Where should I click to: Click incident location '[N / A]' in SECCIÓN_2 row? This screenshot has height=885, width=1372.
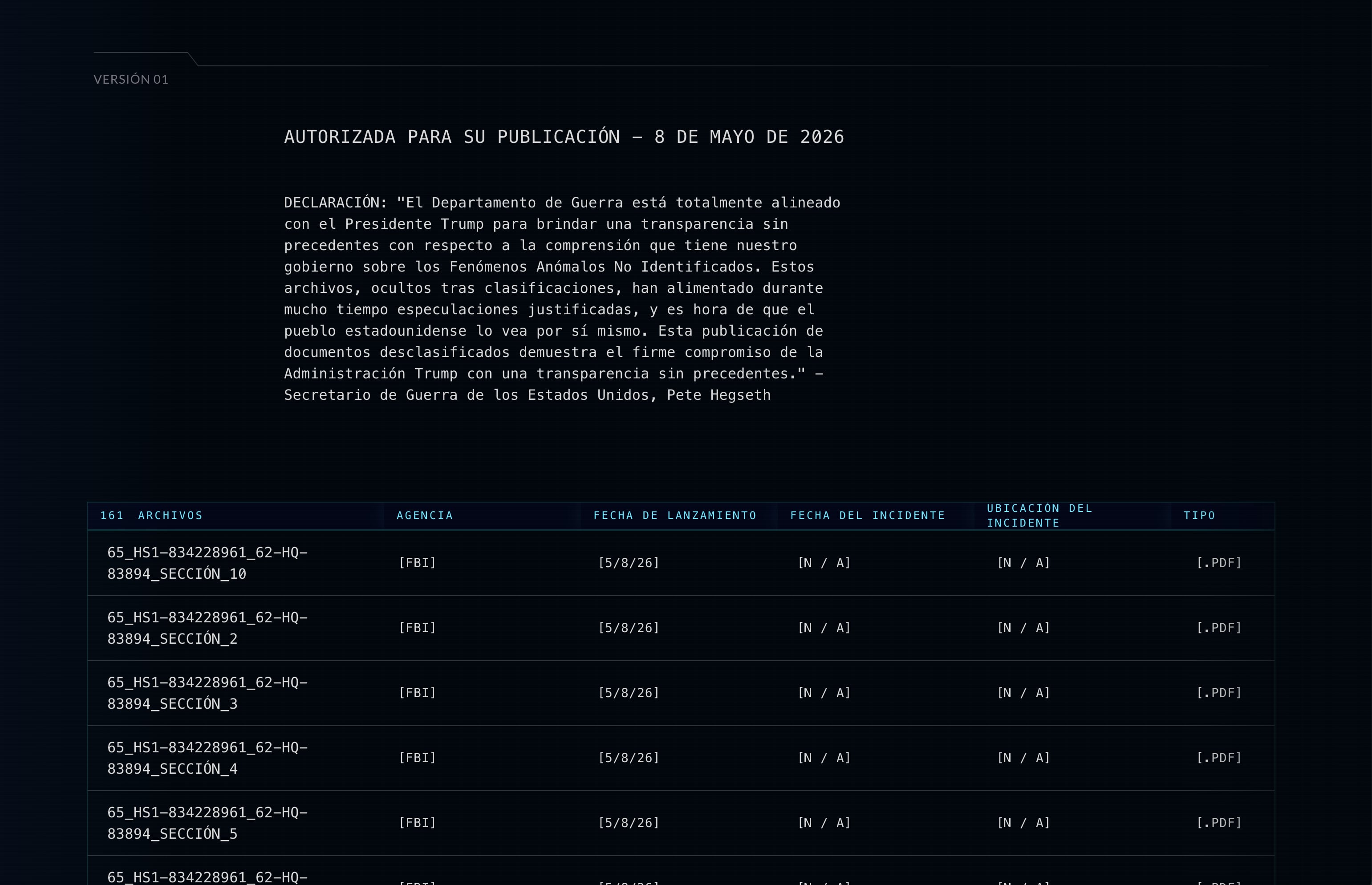(1024, 628)
